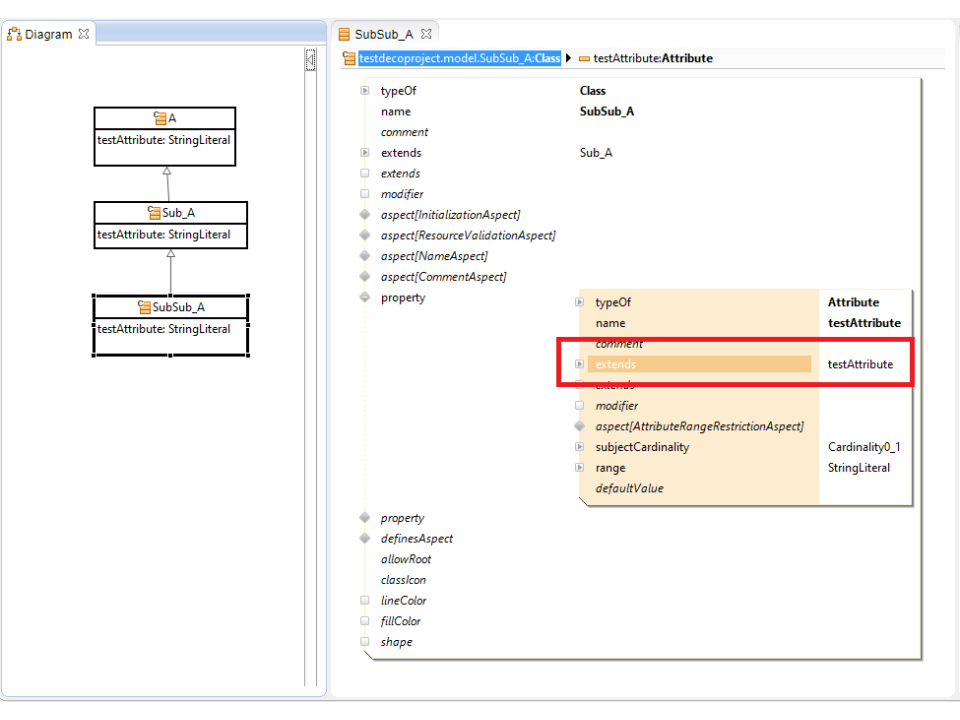Click the class icon on Sub_A node
960x720 pixels.
point(154,212)
